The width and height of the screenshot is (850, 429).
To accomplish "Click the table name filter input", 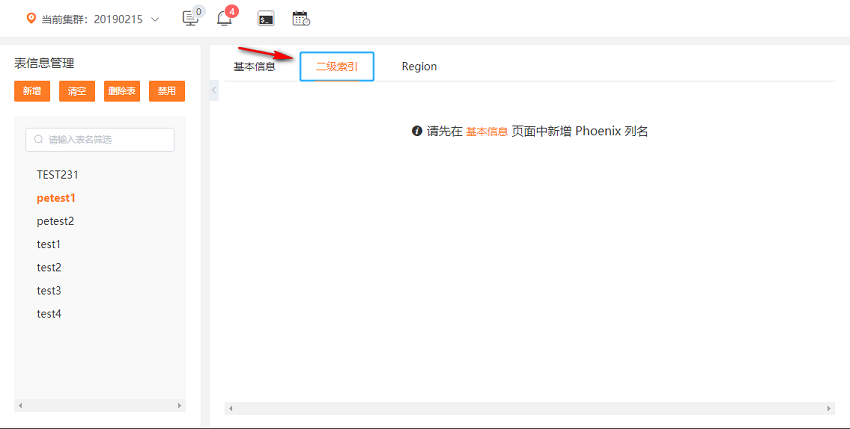I will [100, 139].
